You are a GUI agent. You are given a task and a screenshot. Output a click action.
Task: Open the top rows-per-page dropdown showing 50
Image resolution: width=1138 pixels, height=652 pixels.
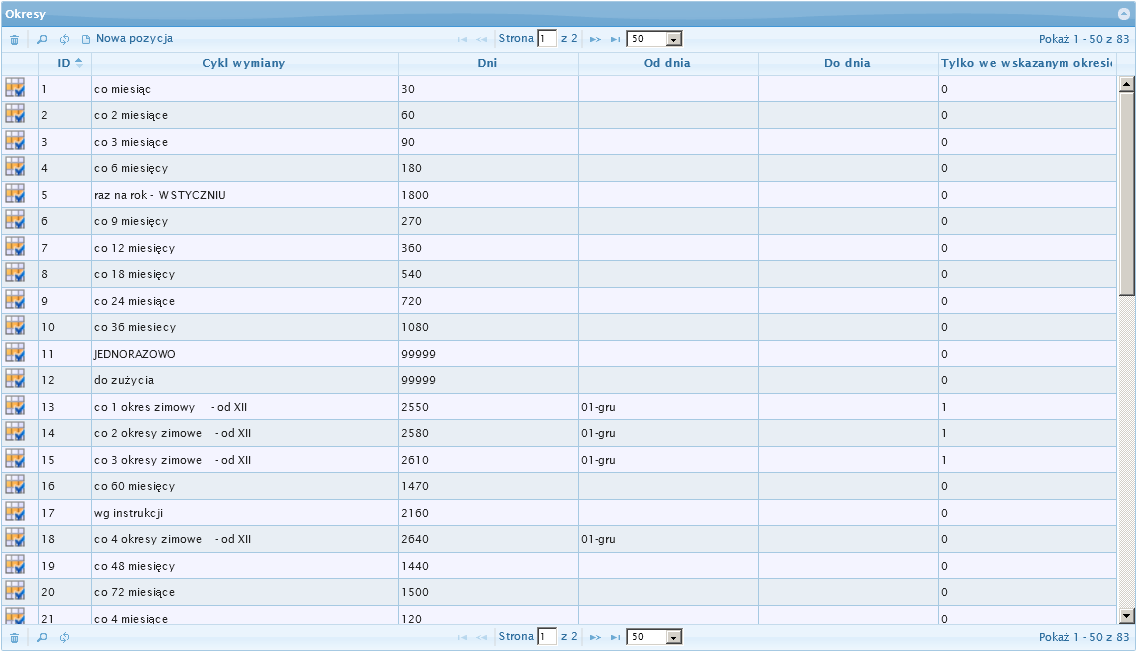tap(655, 39)
